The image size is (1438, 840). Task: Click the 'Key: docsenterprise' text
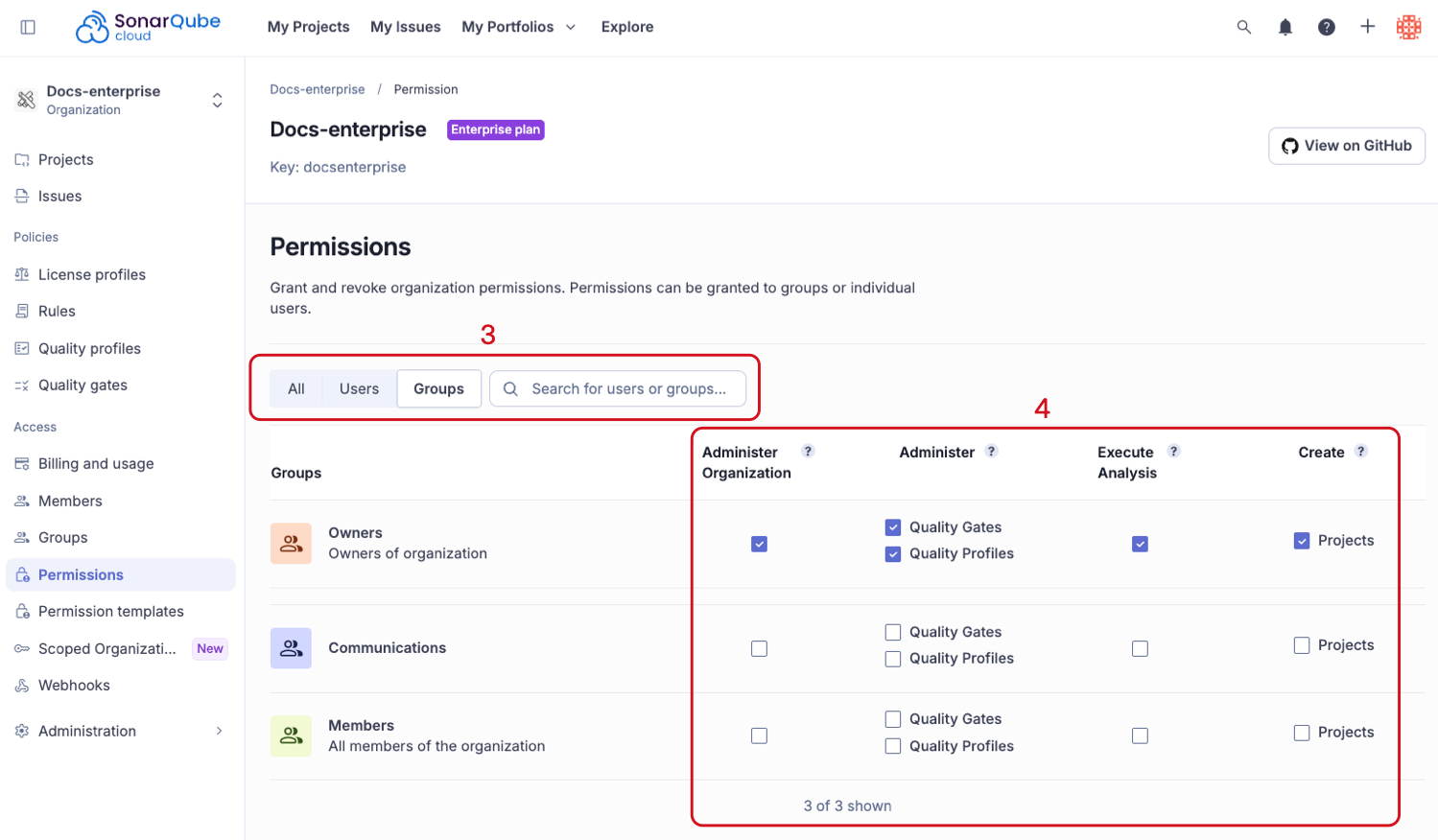338,167
